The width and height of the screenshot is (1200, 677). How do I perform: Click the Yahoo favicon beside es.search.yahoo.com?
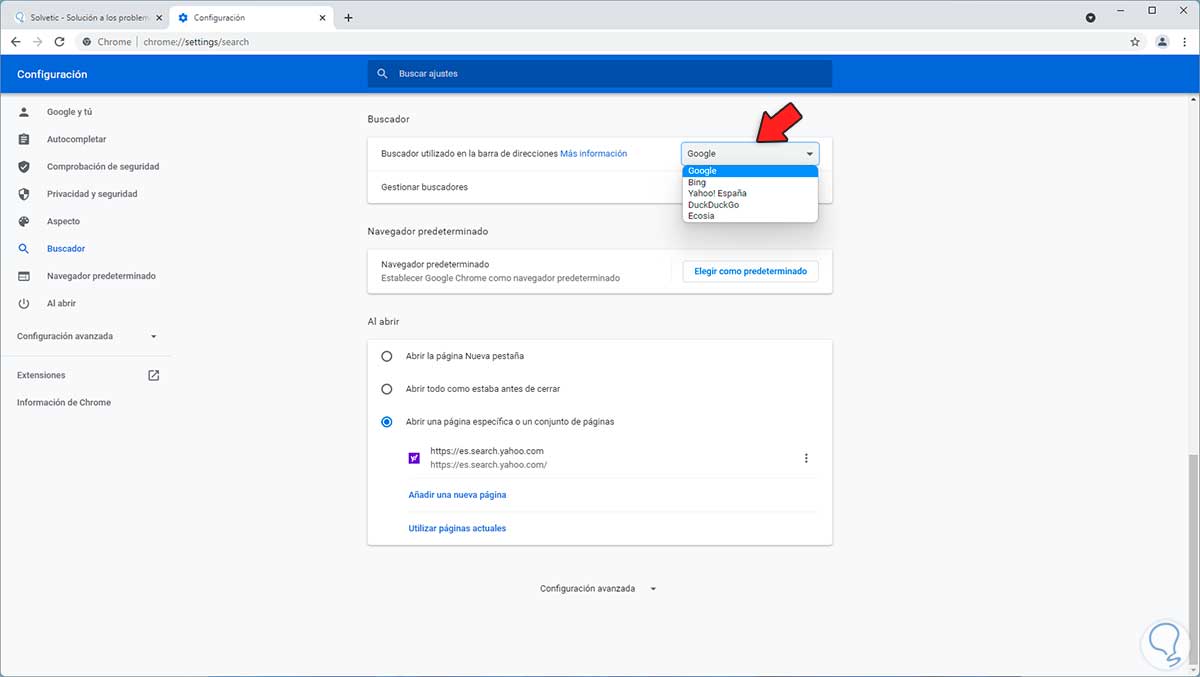[x=414, y=458]
